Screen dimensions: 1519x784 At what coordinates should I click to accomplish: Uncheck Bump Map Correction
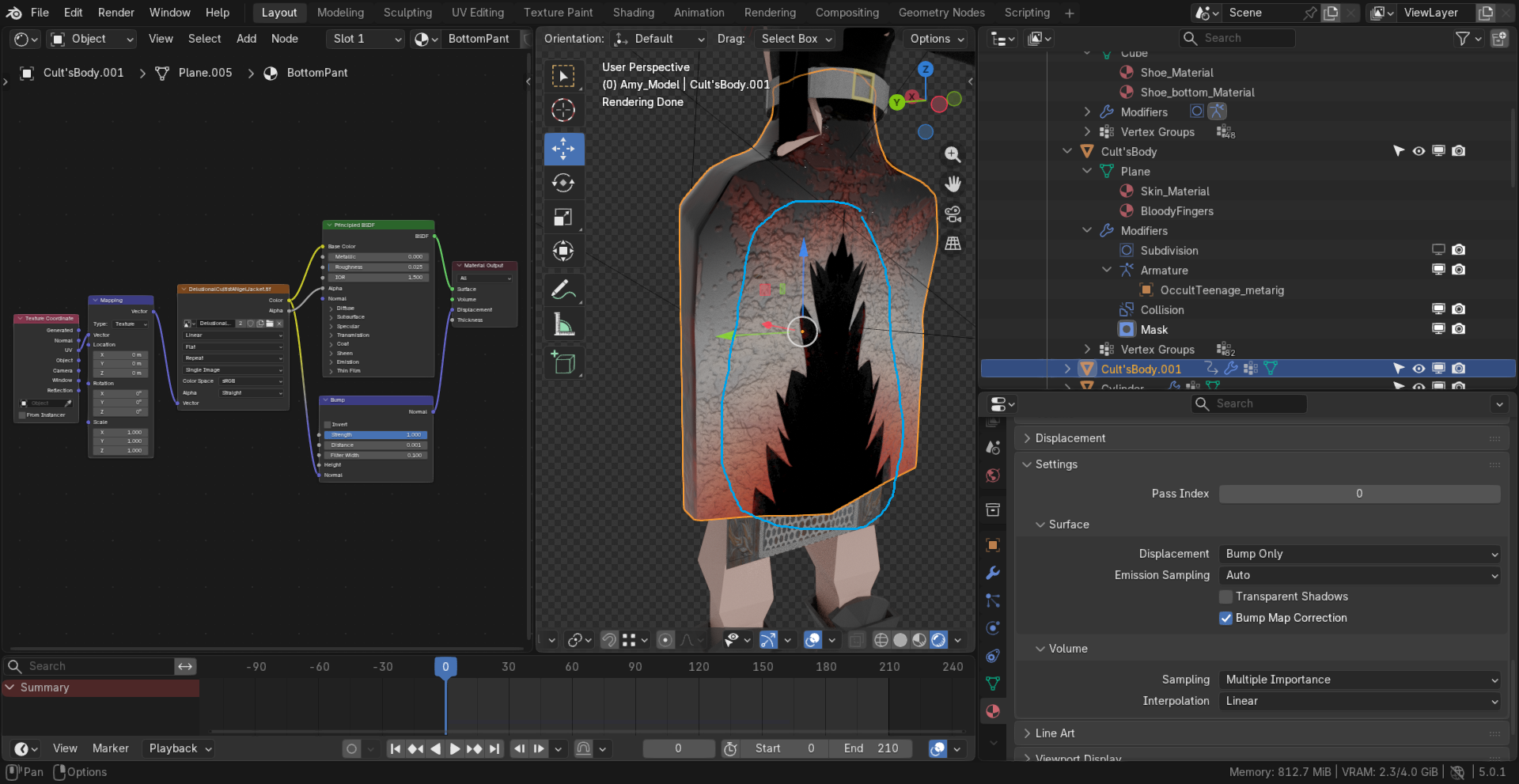click(x=1226, y=618)
